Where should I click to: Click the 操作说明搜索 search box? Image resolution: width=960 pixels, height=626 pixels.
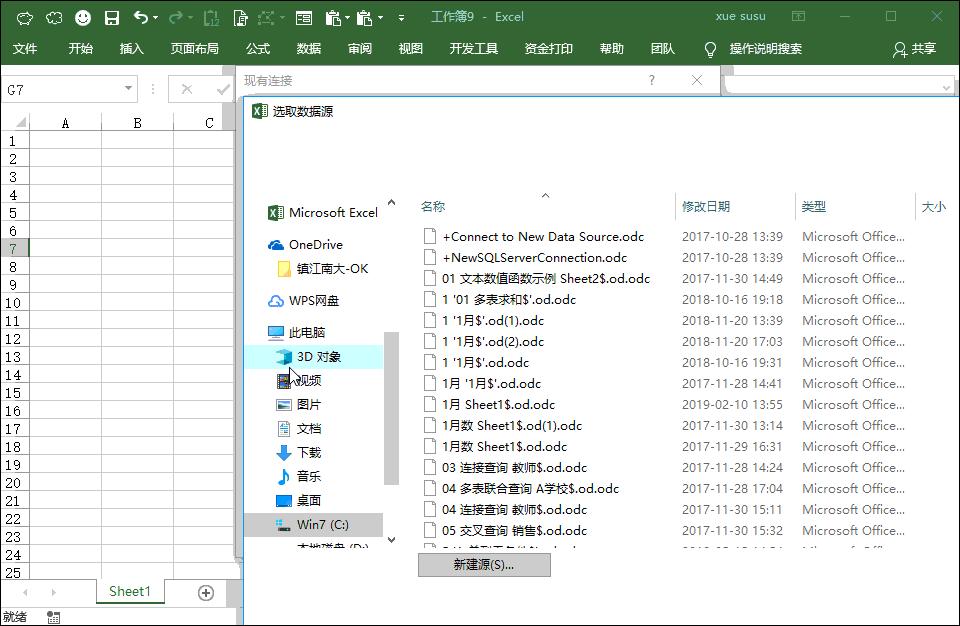[x=765, y=49]
